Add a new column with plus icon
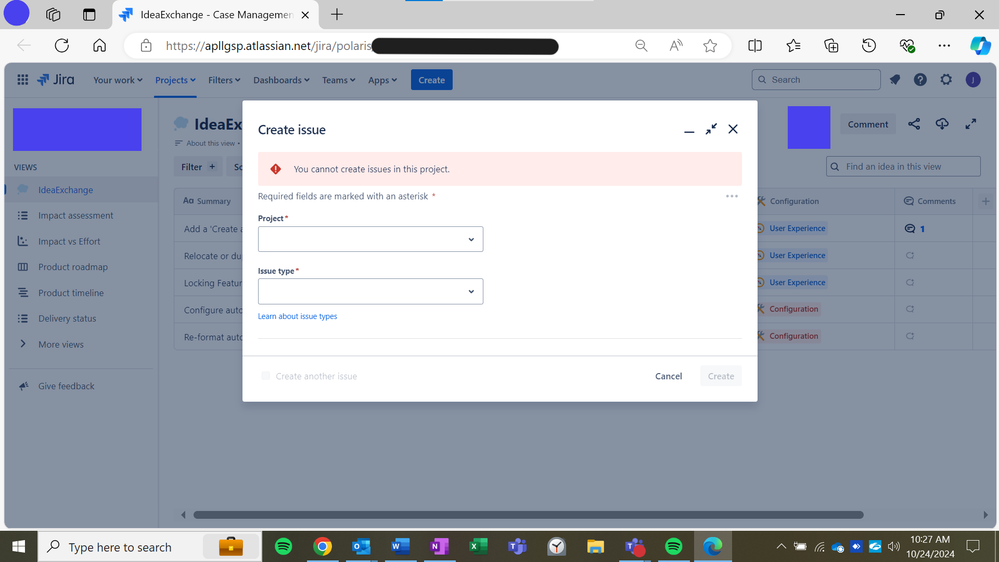Image resolution: width=999 pixels, height=562 pixels. coord(986,201)
